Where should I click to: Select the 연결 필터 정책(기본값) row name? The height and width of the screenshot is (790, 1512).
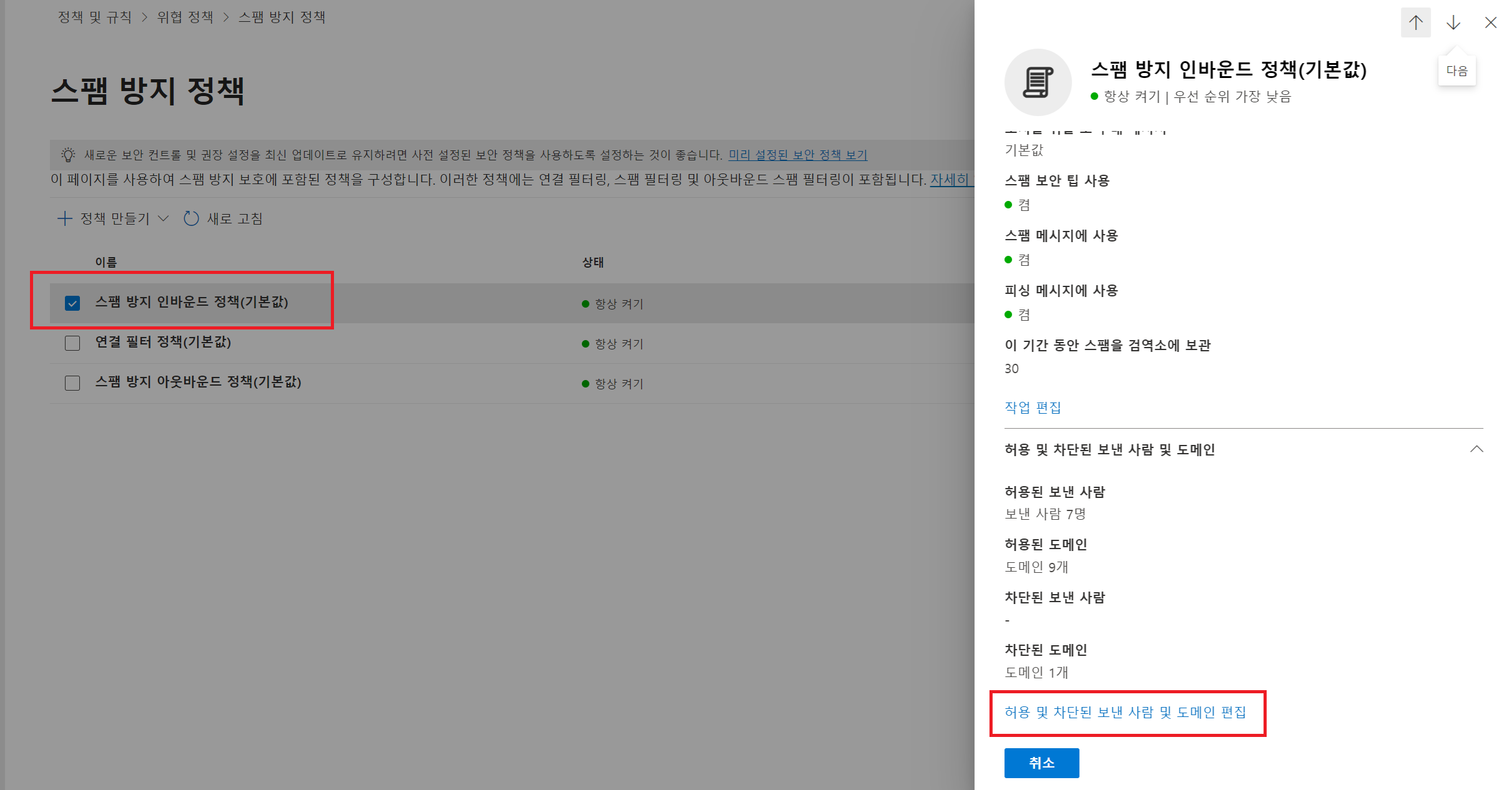click(x=163, y=342)
